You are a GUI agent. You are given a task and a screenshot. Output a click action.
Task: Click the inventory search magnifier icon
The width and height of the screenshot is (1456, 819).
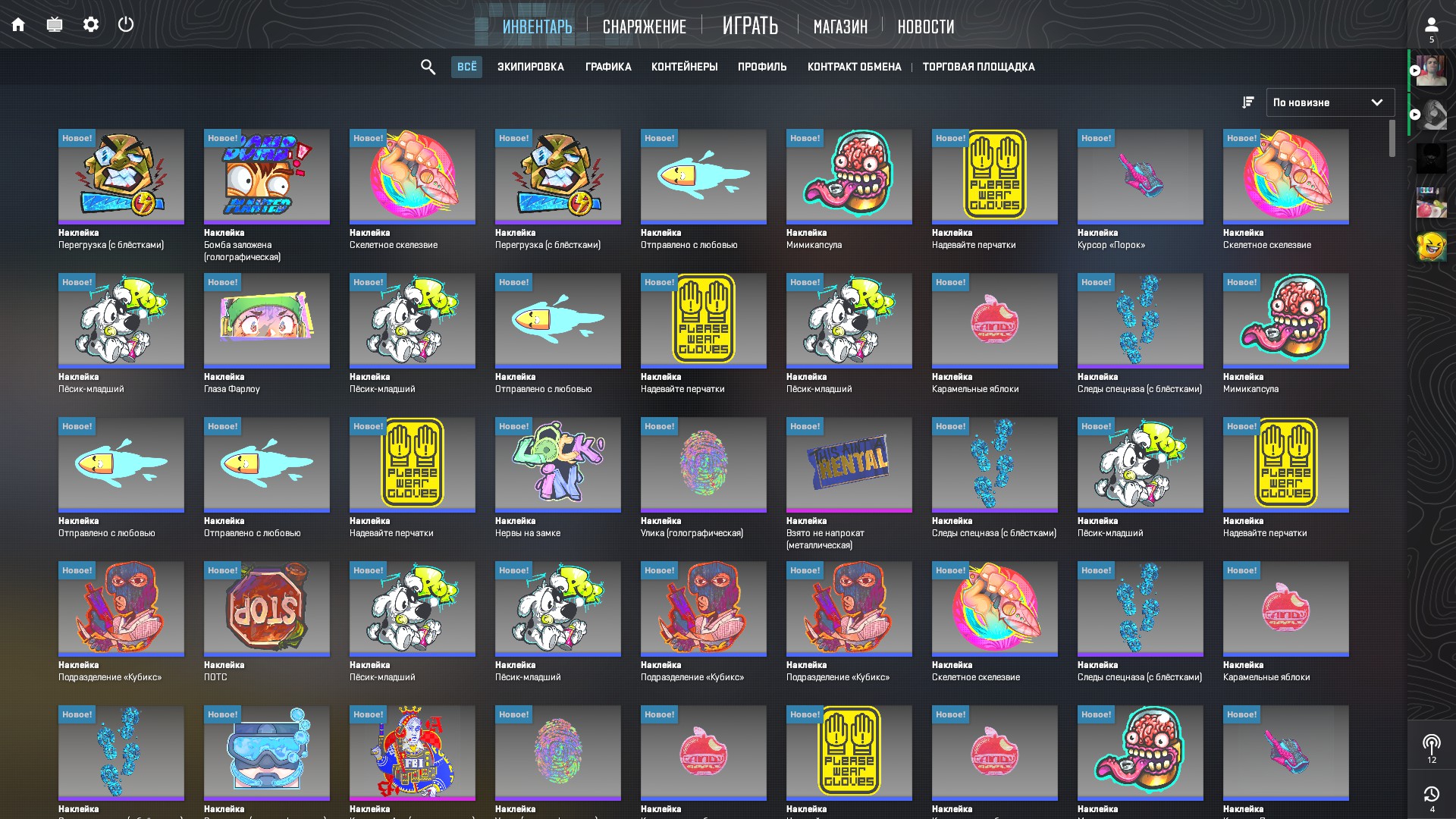tap(428, 67)
